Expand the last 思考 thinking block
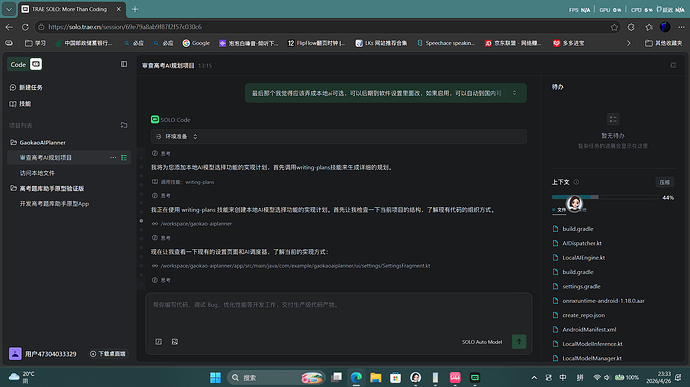Image resolution: width=690 pixels, height=387 pixels. pos(161,280)
